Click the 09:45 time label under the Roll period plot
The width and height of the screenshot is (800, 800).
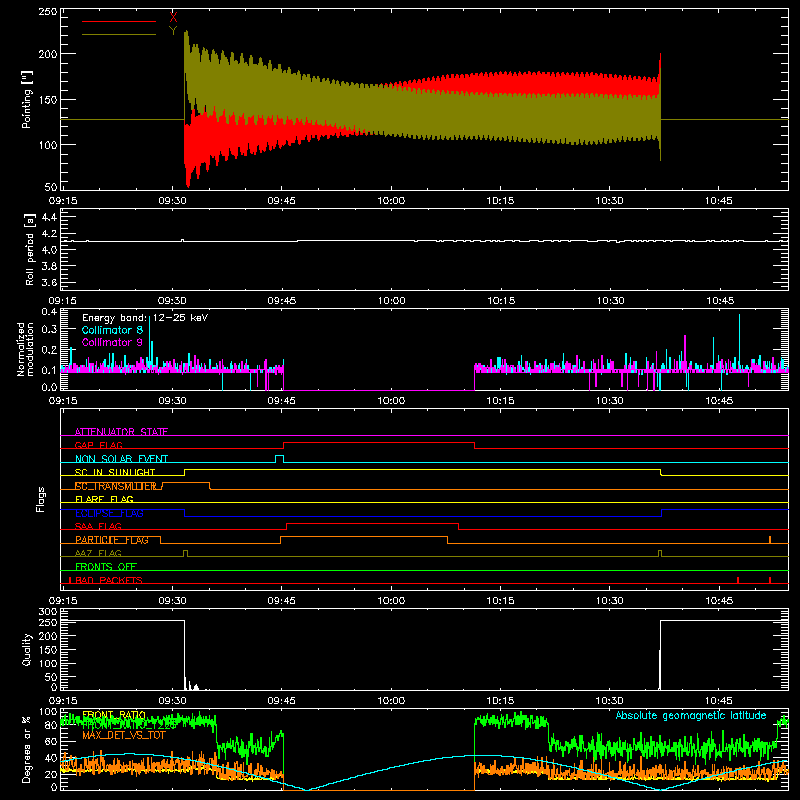pos(282,301)
